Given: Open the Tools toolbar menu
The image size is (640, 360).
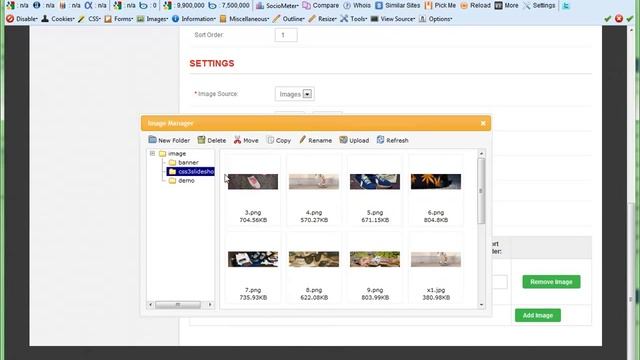Looking at the screenshot, I should (354, 19).
